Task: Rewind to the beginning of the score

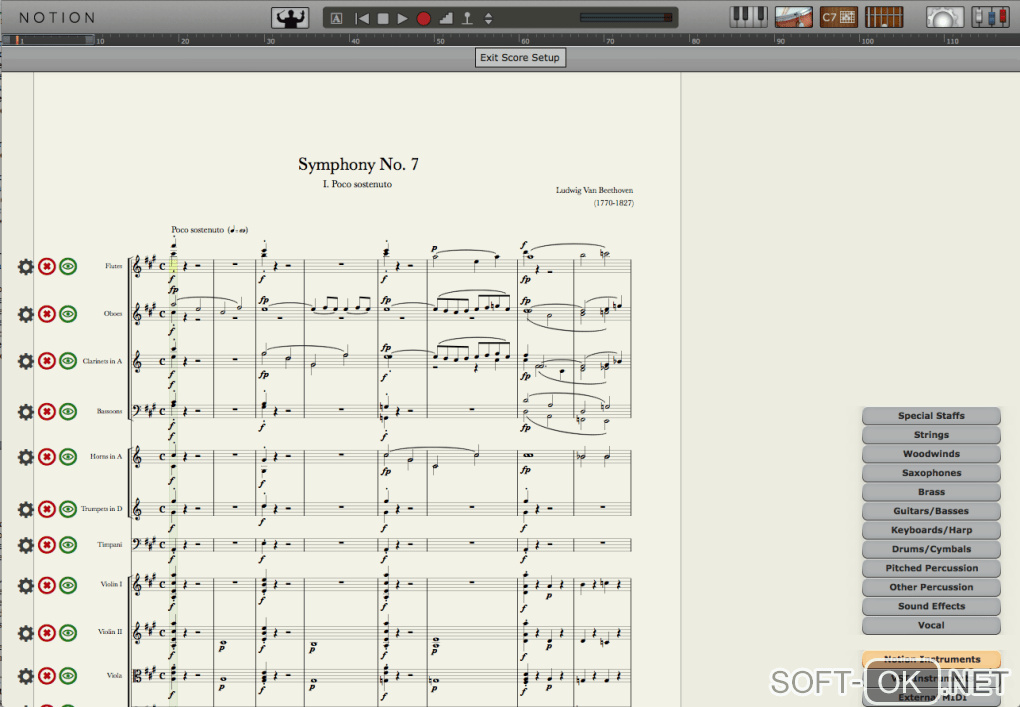Action: point(362,18)
